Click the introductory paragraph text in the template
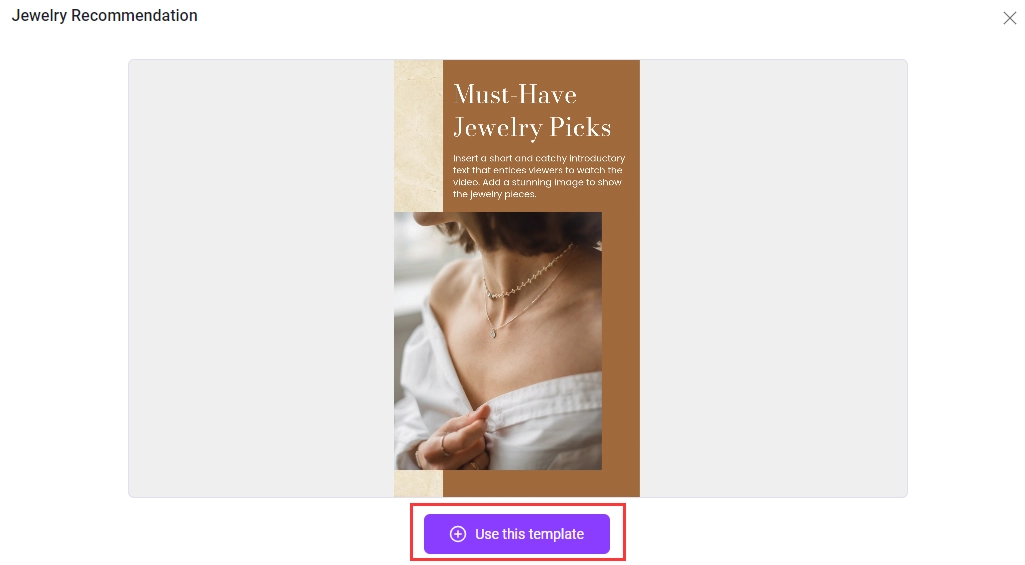1025x565 pixels. (x=539, y=176)
